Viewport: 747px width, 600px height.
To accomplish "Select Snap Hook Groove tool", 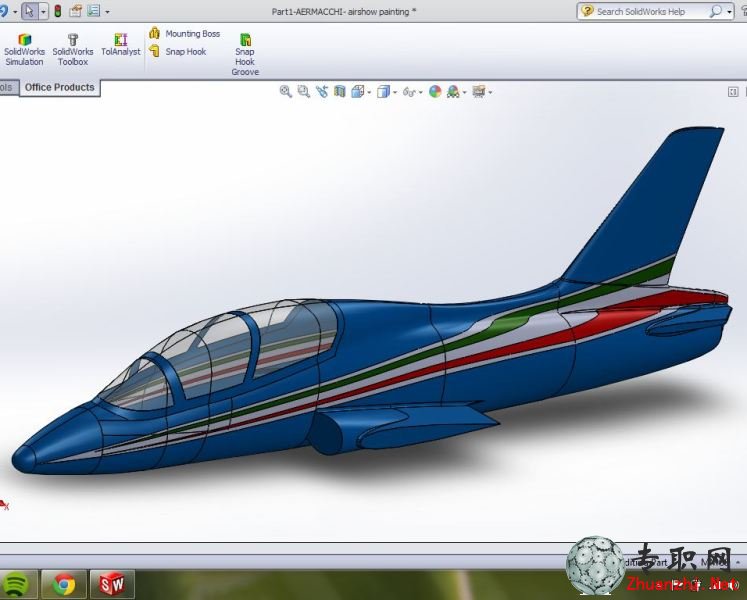I will [245, 54].
